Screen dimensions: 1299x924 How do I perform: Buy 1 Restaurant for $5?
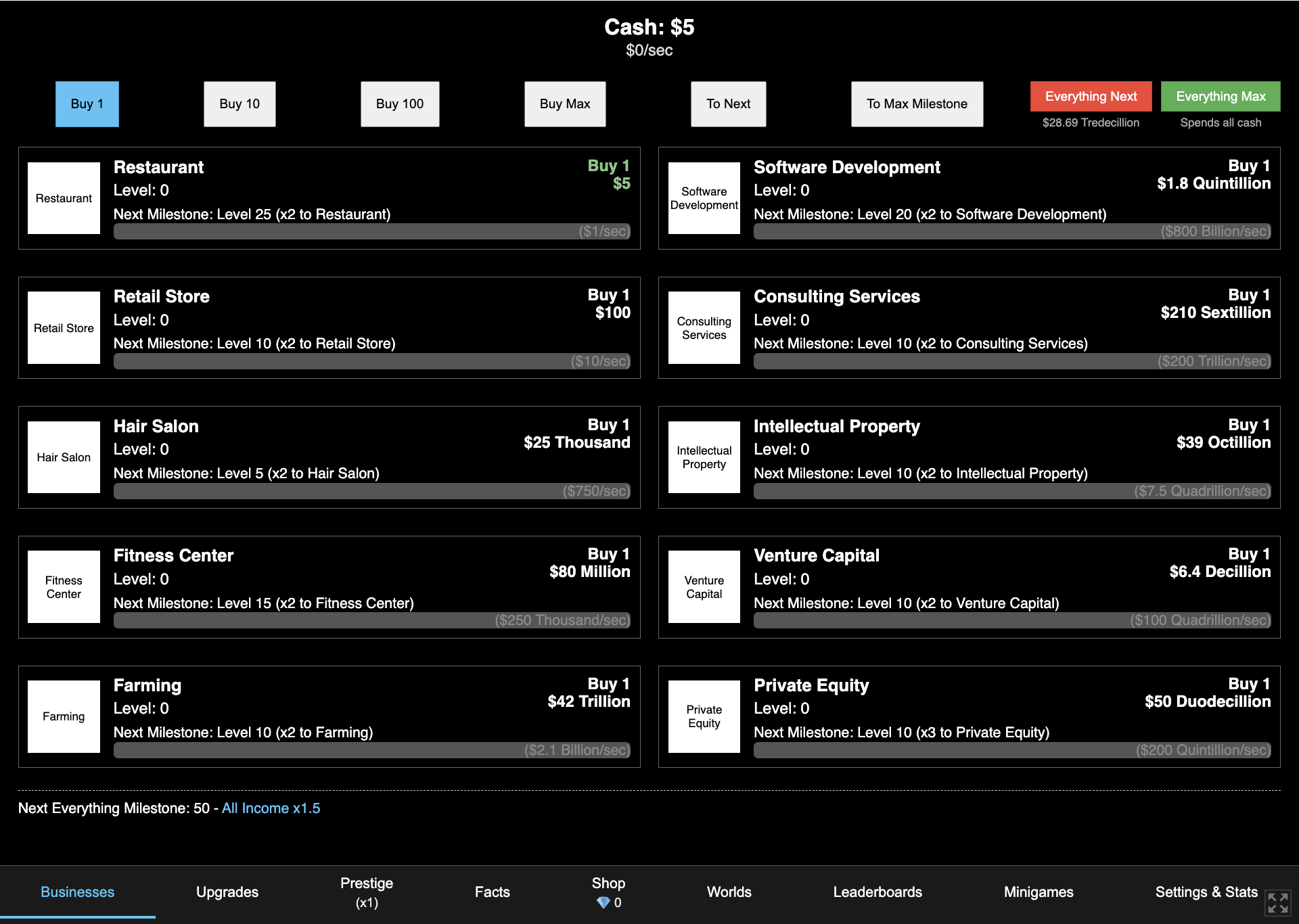[609, 175]
